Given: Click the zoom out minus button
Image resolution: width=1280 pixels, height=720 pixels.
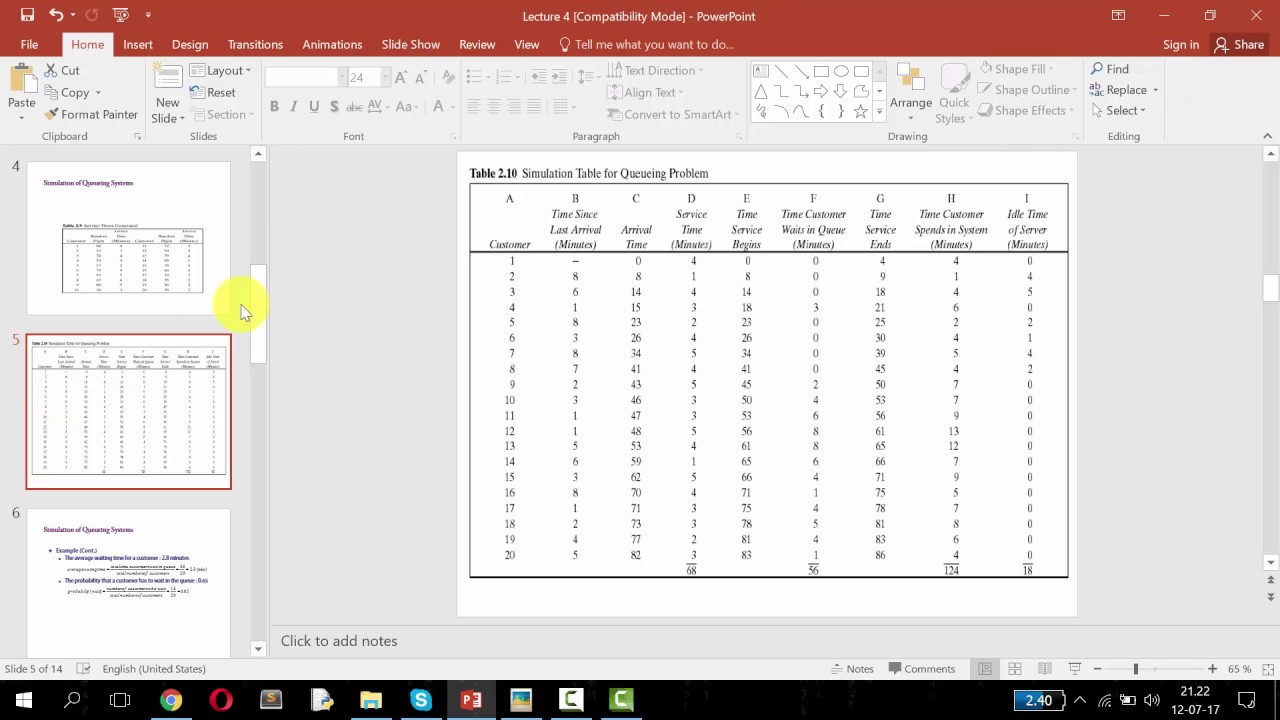Looking at the screenshot, I should click(1097, 668).
